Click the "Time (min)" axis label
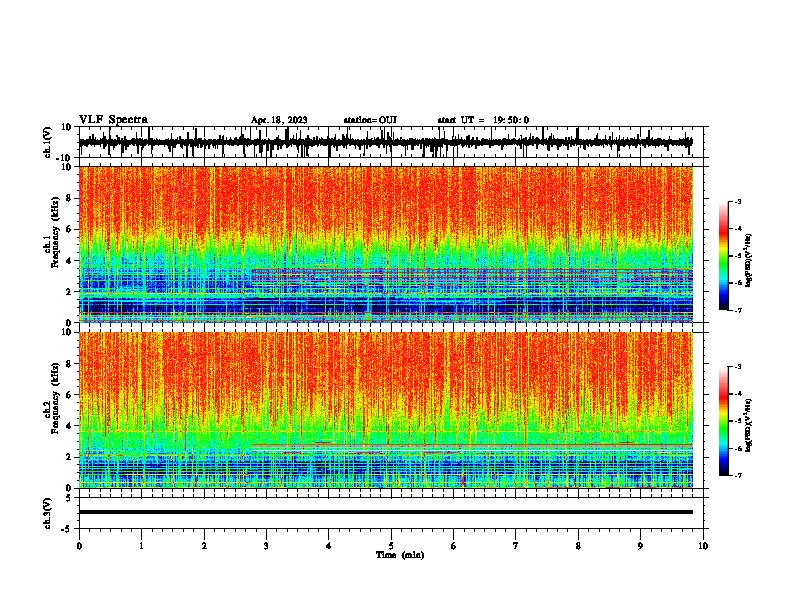792x612 pixels. tap(400, 555)
